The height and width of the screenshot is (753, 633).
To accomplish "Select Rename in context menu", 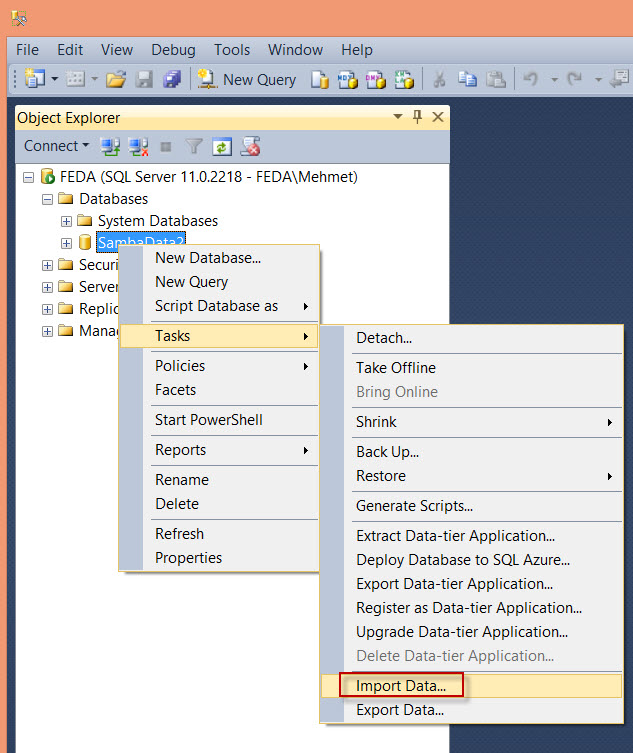I will click(219, 480).
